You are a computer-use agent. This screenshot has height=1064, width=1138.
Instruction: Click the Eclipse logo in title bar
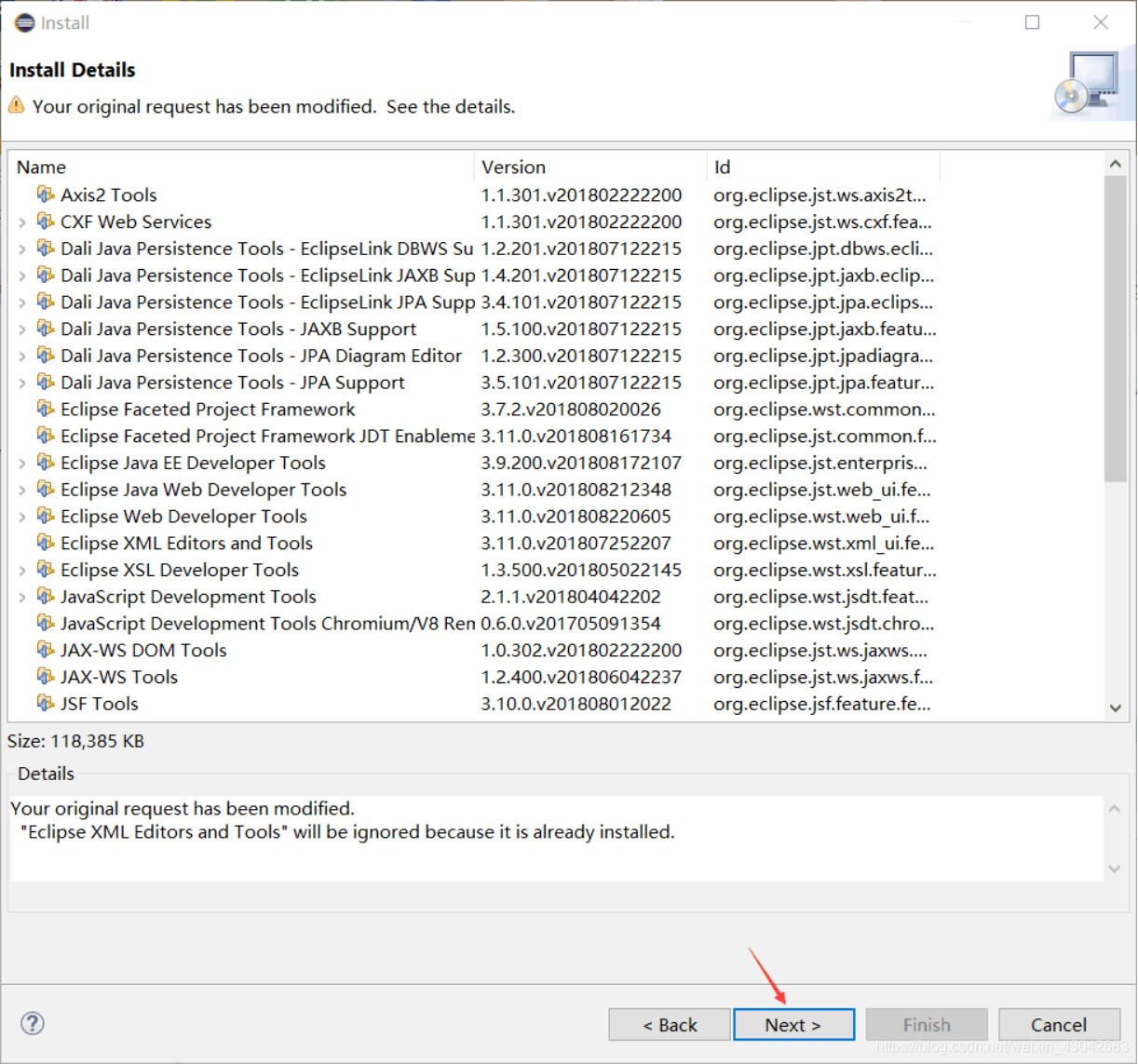24,22
